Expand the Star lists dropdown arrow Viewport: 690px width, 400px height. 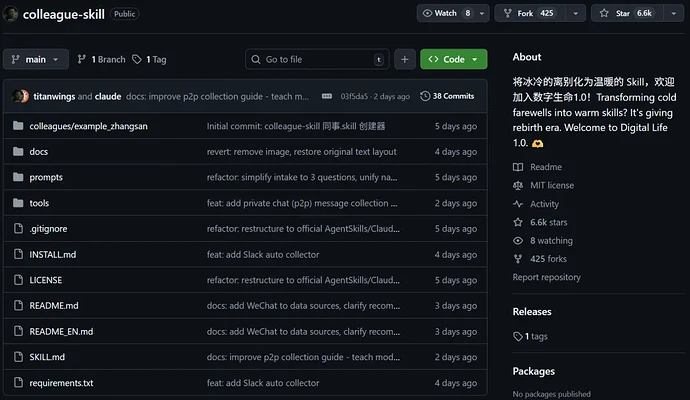[x=674, y=13]
